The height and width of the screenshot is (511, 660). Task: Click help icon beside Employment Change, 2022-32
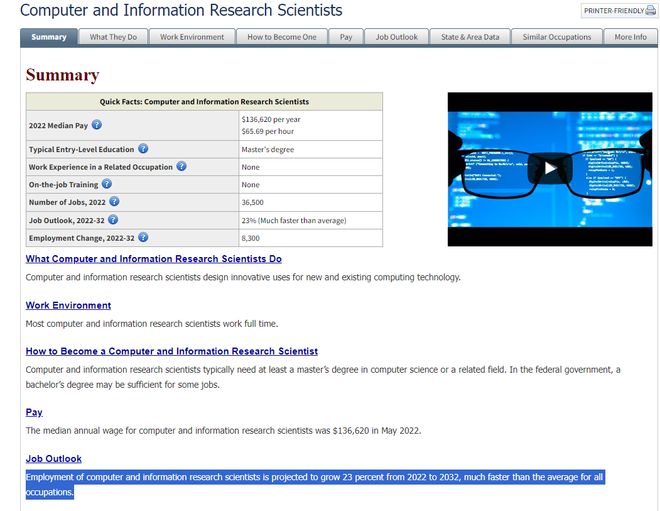coord(143,237)
